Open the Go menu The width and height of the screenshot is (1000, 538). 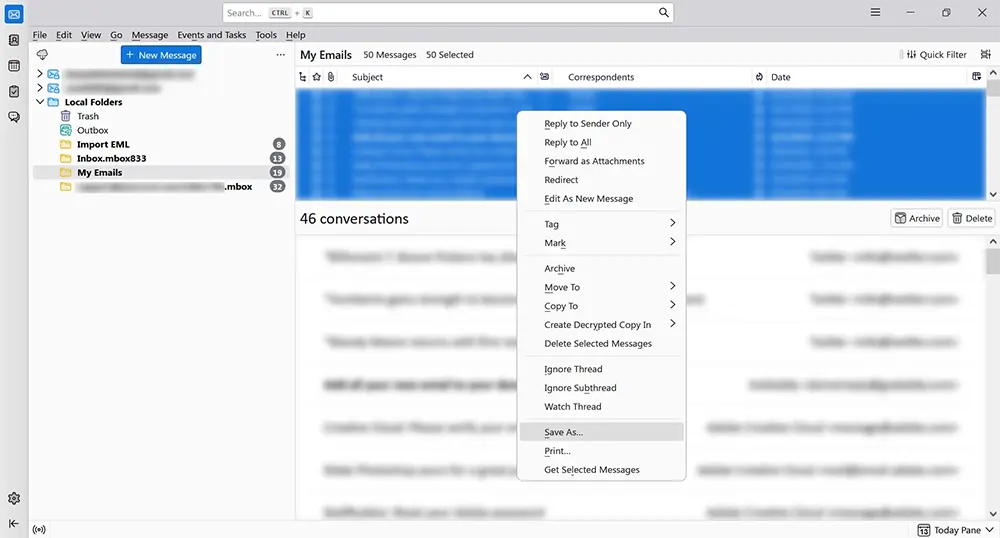pyautogui.click(x=116, y=35)
